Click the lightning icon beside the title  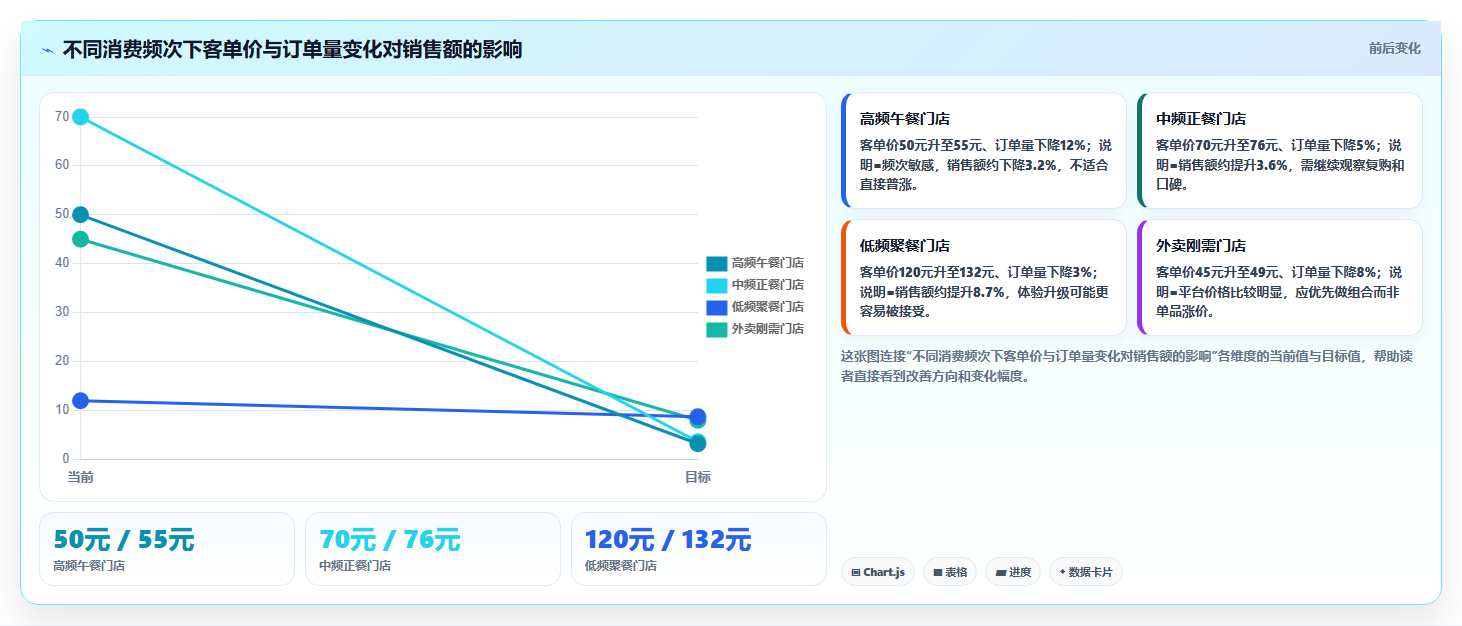[x=47, y=50]
